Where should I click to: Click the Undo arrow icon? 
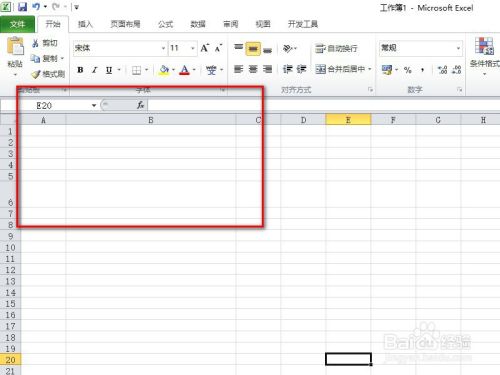(x=36, y=7)
